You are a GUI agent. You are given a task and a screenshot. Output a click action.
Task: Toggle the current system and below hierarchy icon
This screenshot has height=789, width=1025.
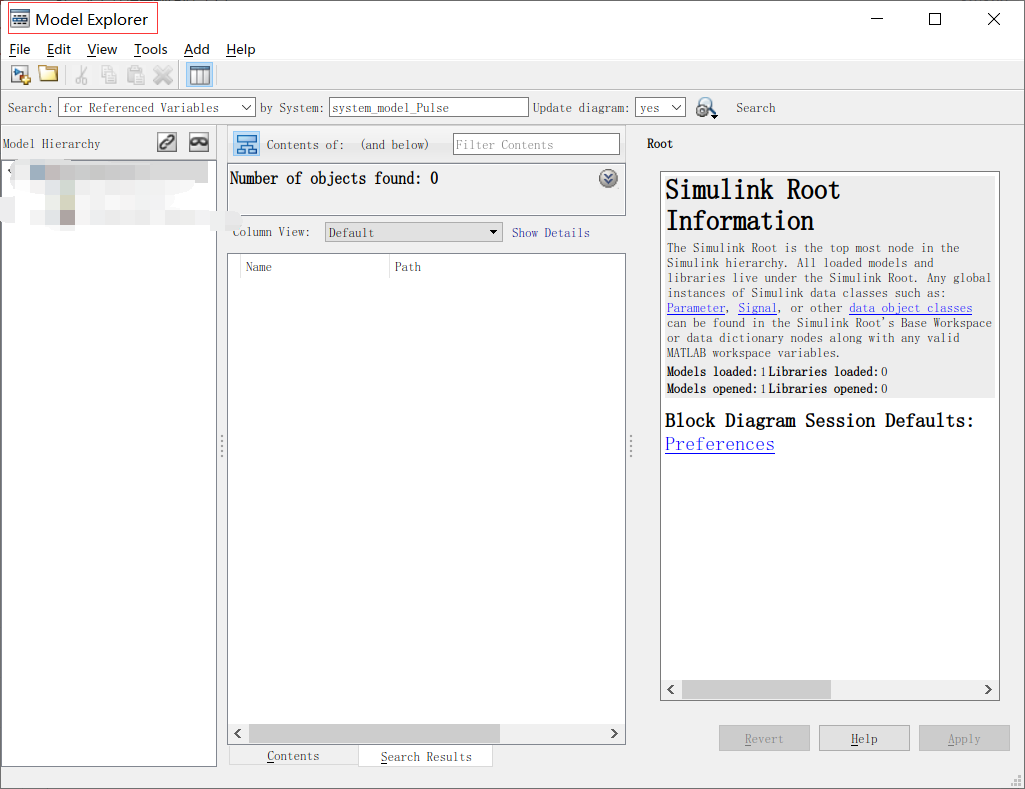pyautogui.click(x=246, y=144)
